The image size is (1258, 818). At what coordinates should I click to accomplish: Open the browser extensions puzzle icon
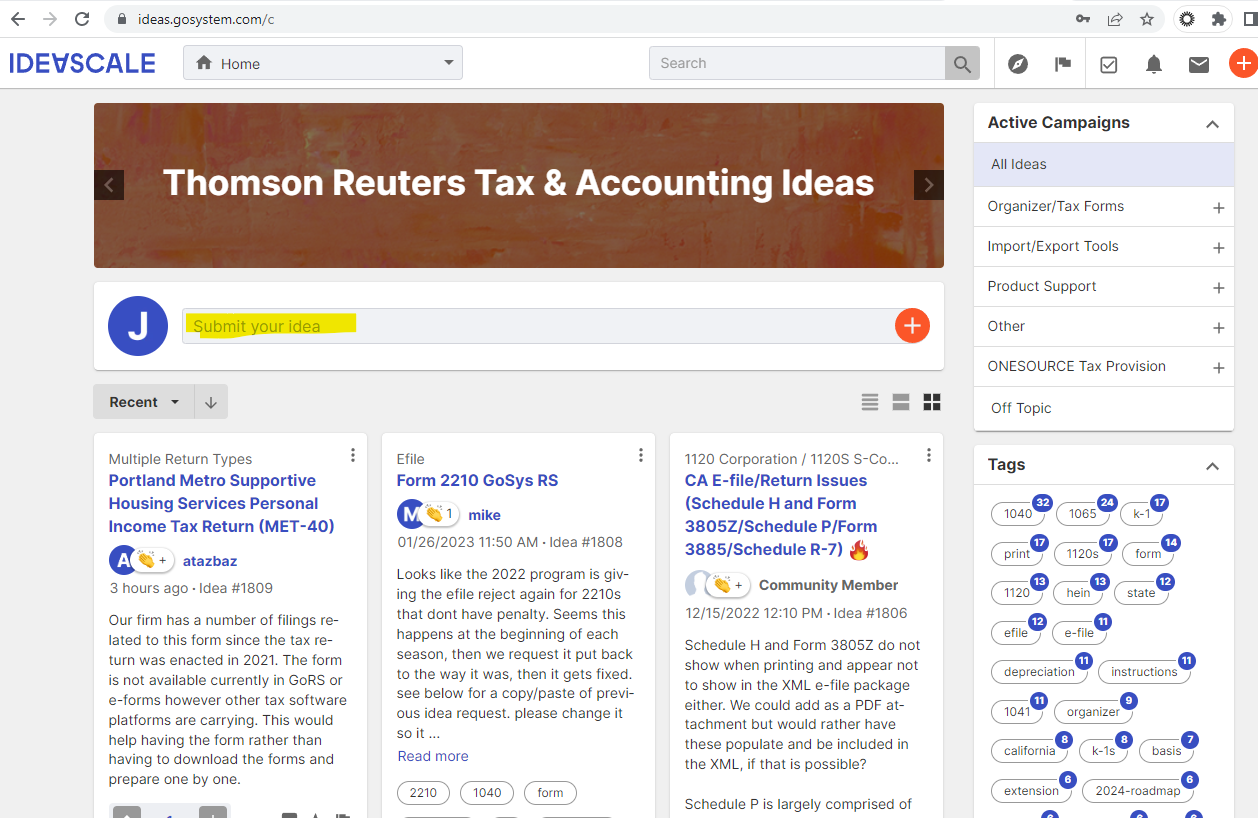point(1218,19)
